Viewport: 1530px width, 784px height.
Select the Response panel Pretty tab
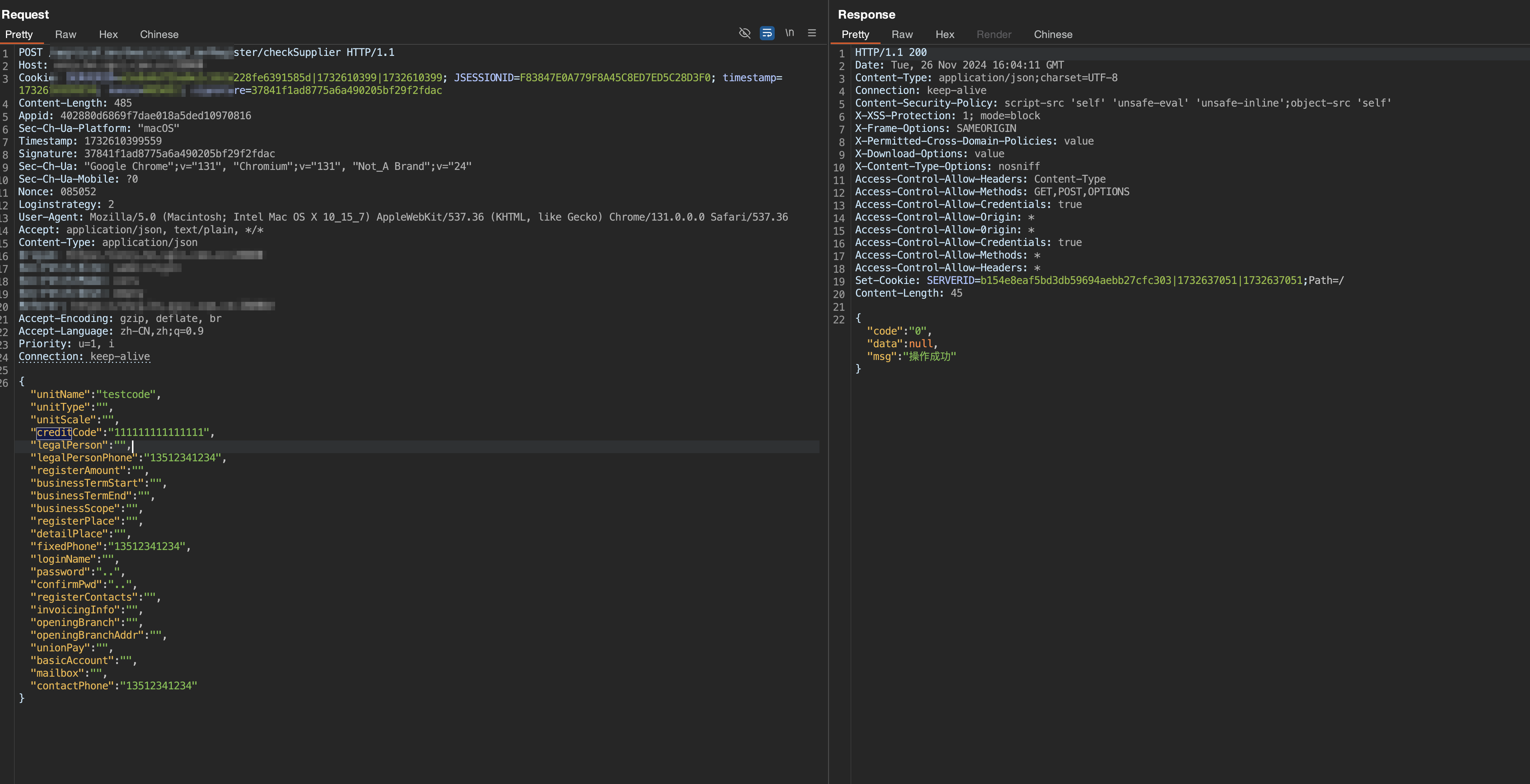click(x=855, y=34)
